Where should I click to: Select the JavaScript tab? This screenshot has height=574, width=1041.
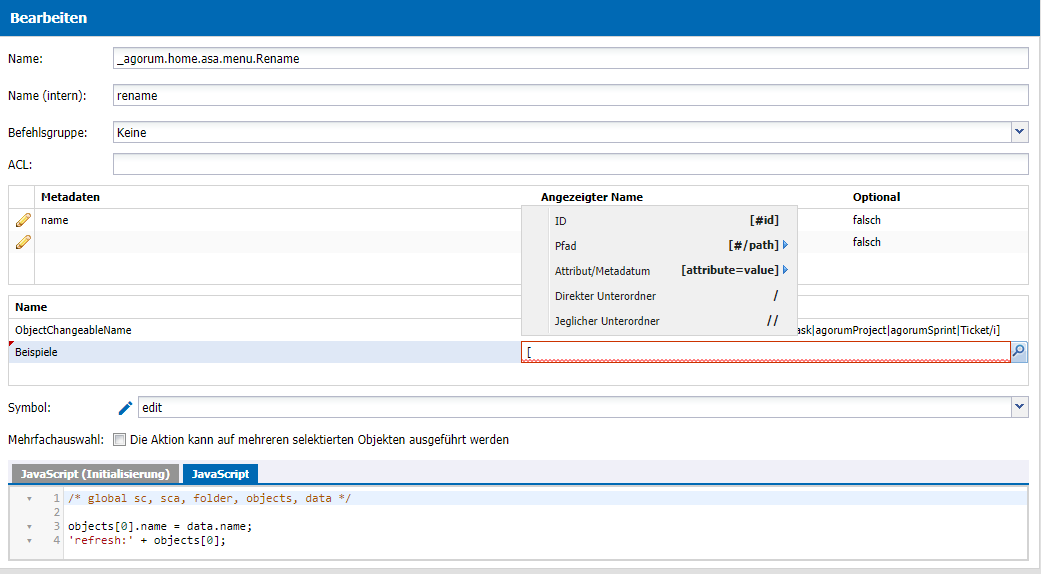(220, 474)
